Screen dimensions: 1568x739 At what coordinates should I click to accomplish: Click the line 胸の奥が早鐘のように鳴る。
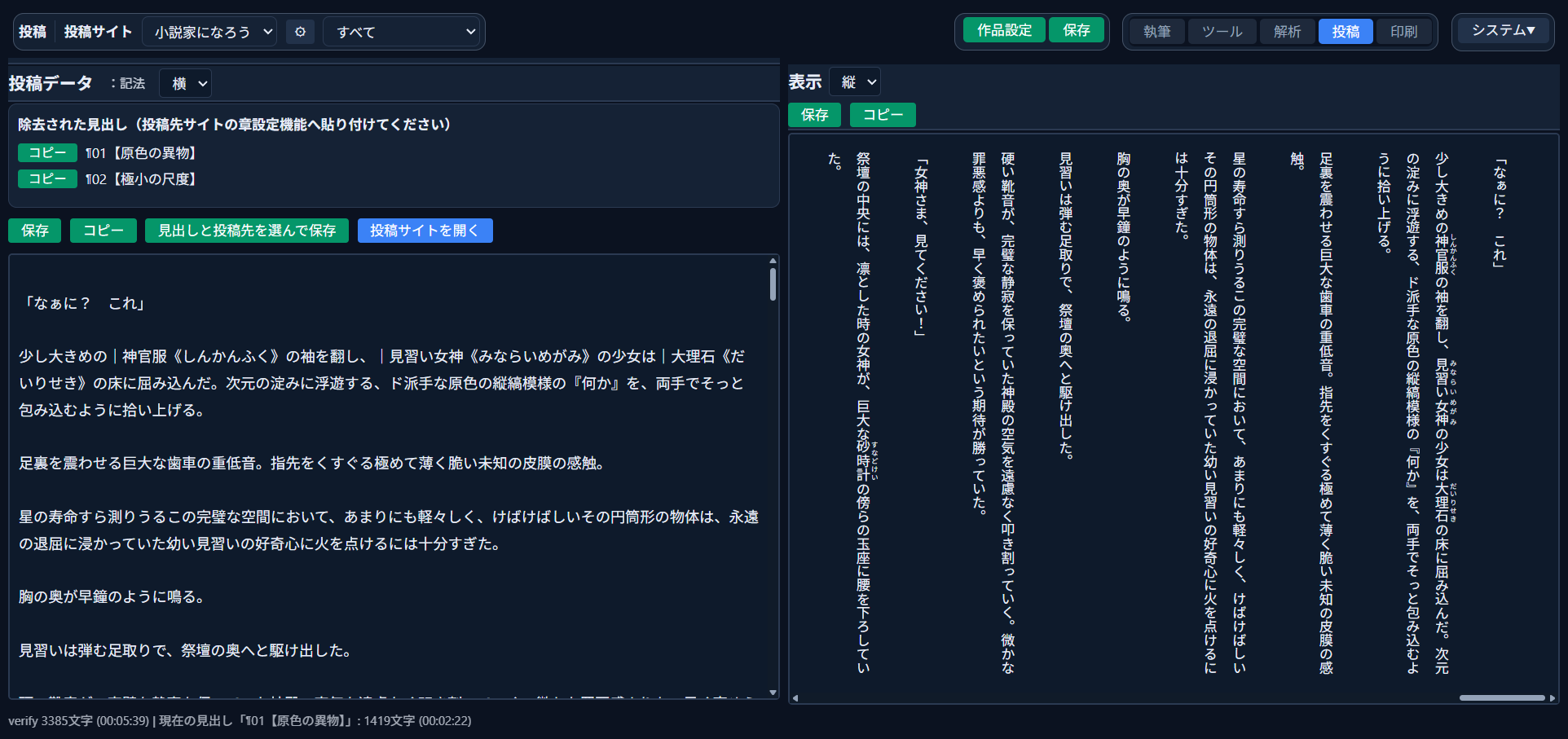point(113,597)
